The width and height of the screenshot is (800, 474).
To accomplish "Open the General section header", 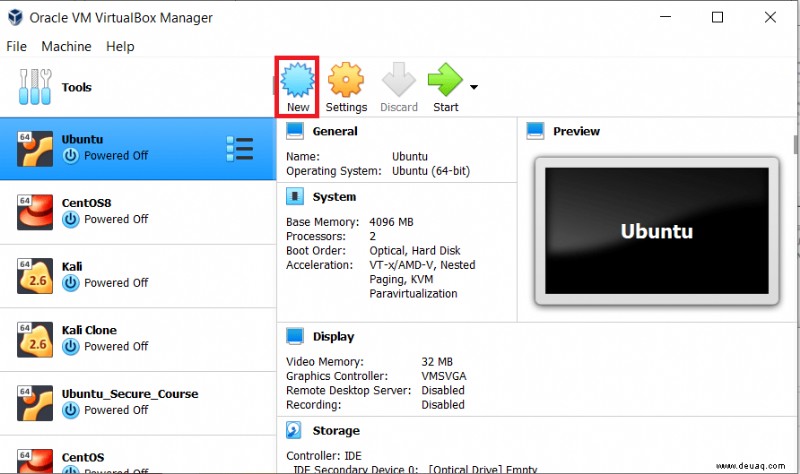I will click(x=335, y=131).
